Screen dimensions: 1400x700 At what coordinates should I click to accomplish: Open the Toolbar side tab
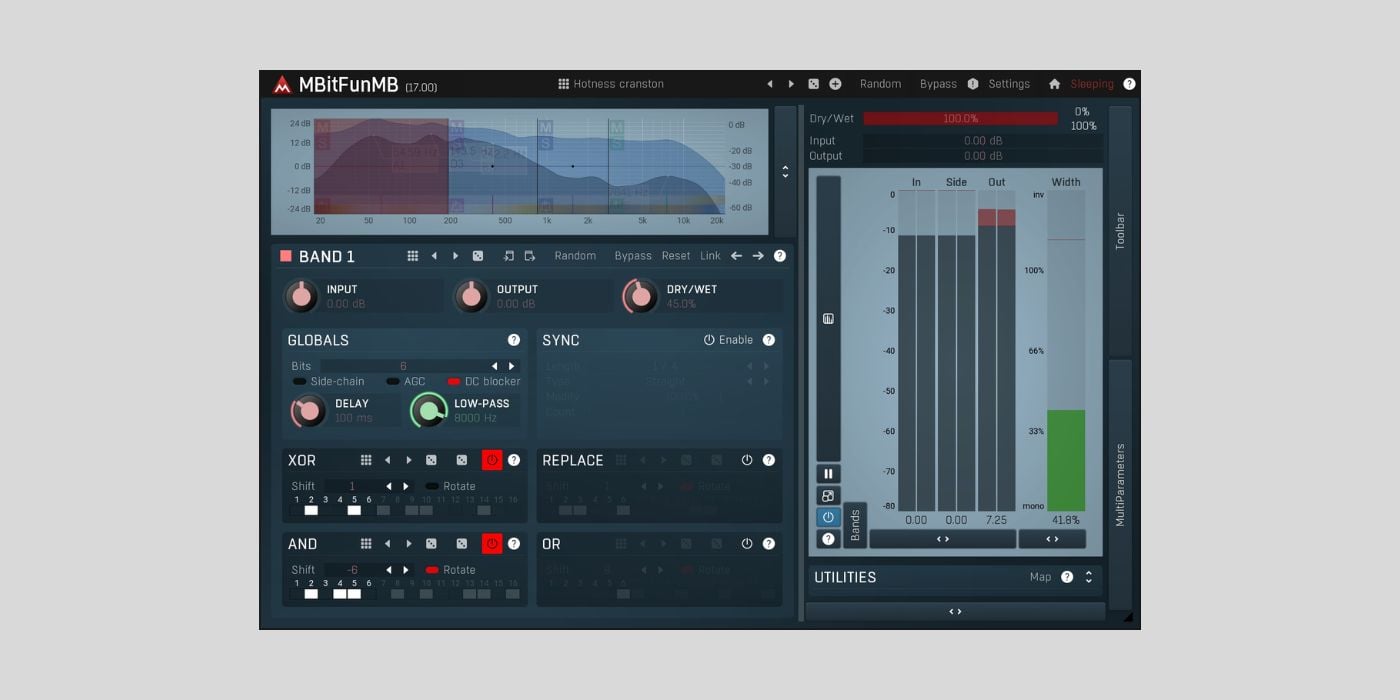(x=1120, y=231)
